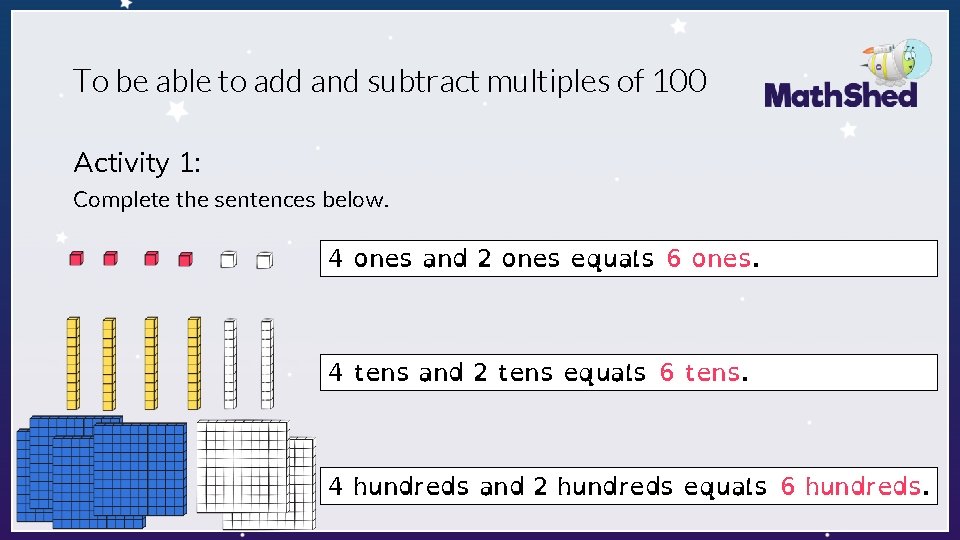The height and width of the screenshot is (540, 960).
Task: Click the hundreds sentence text box
Action: 629,486
